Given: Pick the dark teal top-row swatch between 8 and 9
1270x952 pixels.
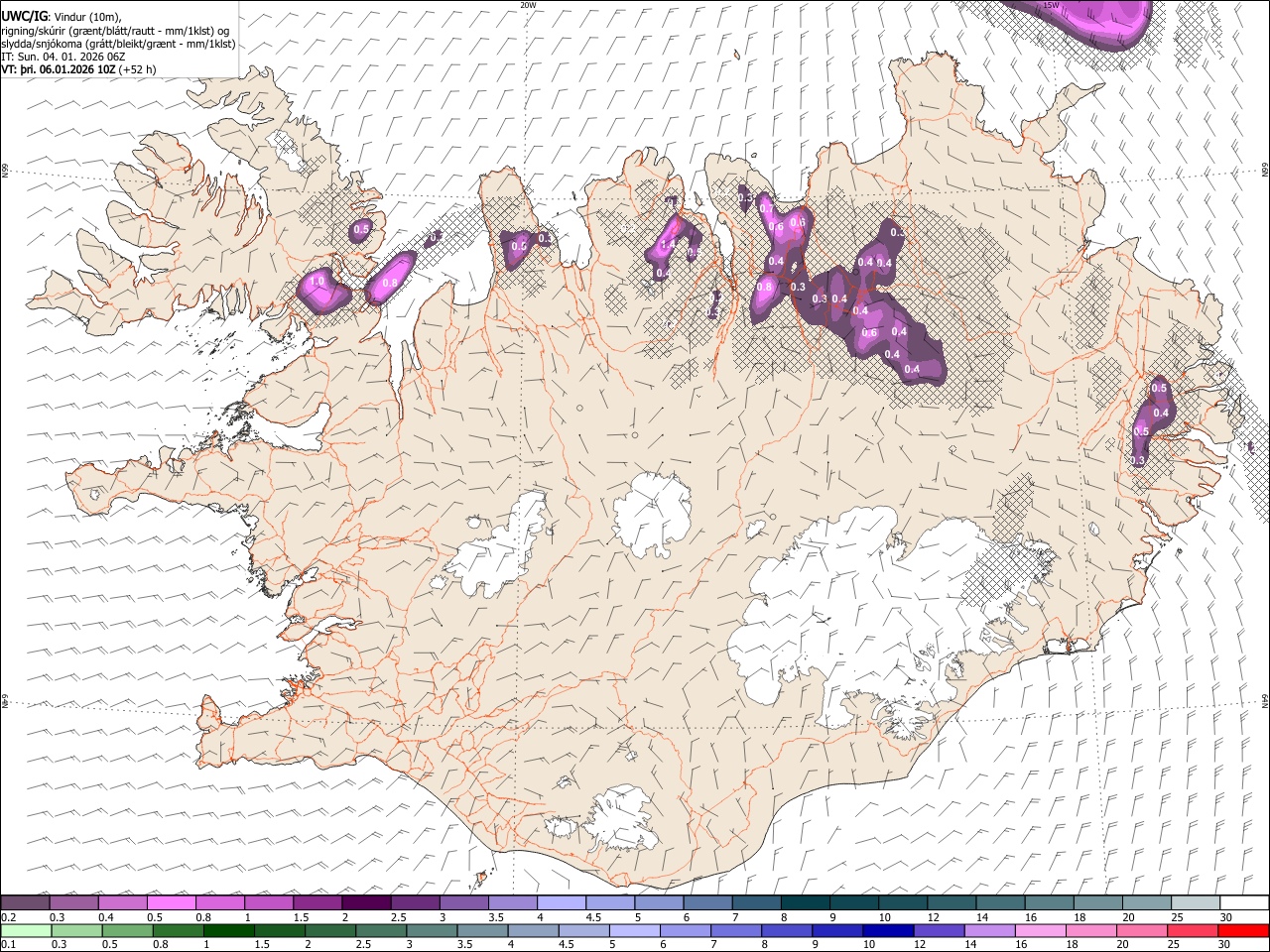Looking at the screenshot, I should [x=805, y=902].
